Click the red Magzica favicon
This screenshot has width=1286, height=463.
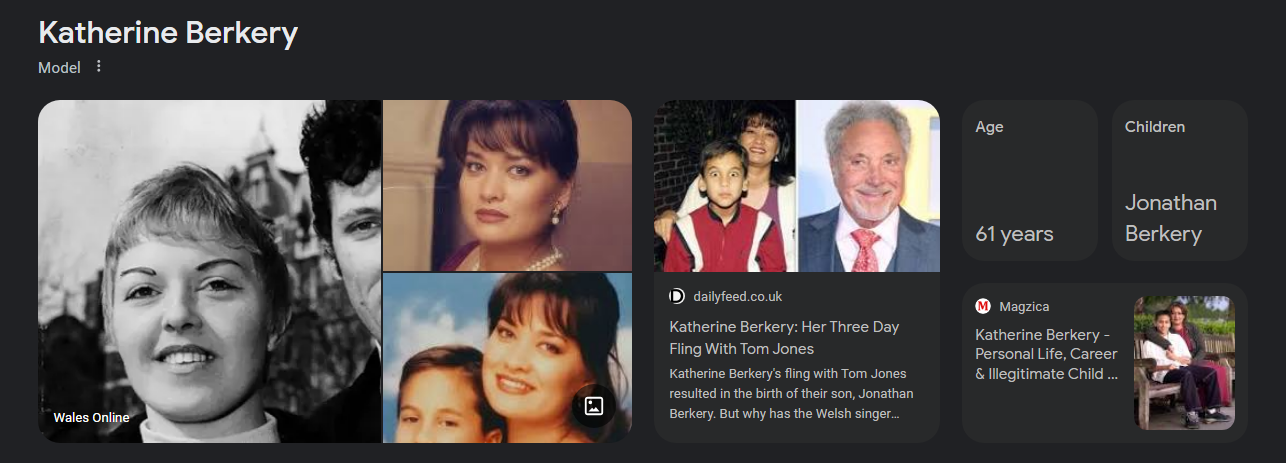[x=983, y=306]
